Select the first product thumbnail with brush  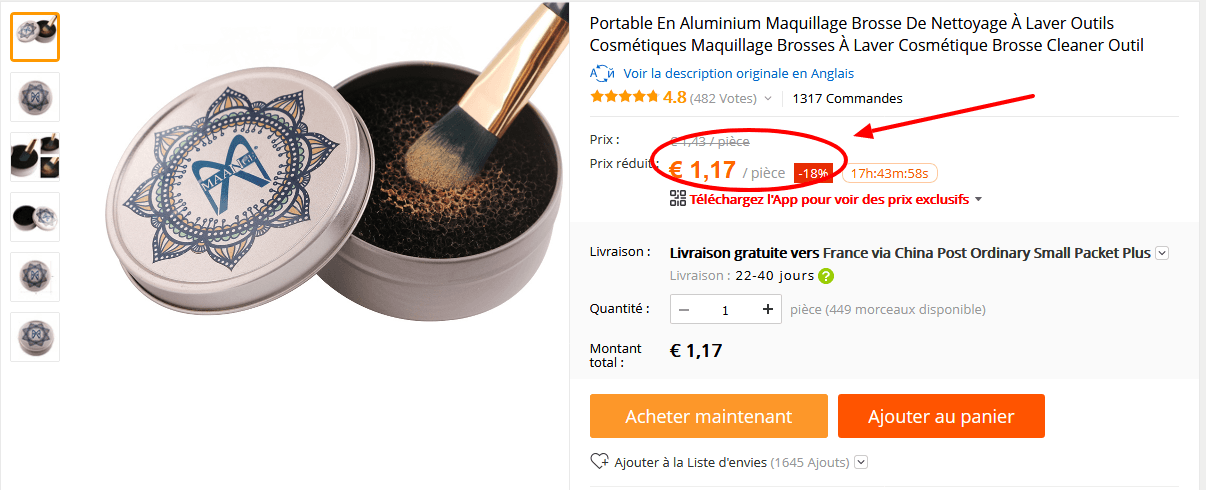click(x=35, y=37)
